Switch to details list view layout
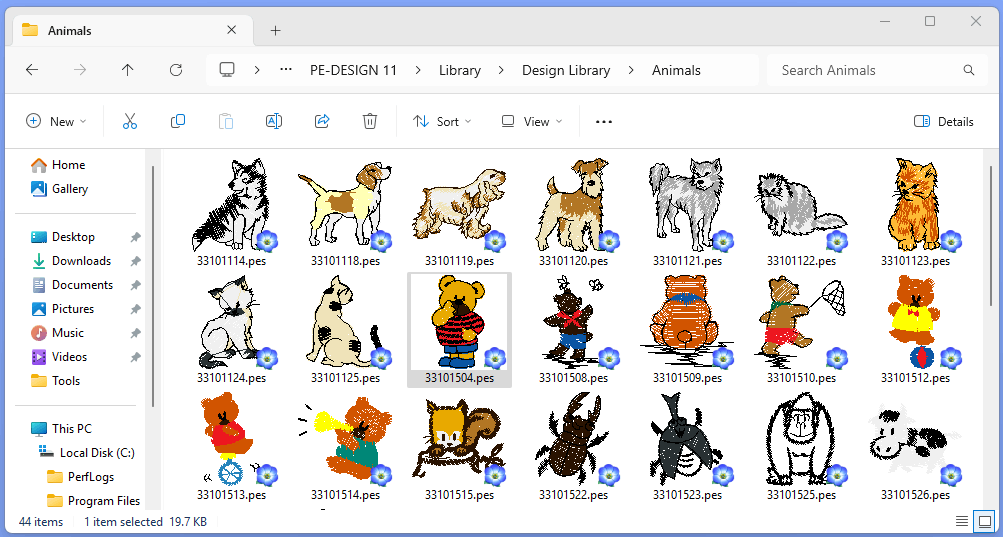Image resolution: width=1003 pixels, height=537 pixels. (x=961, y=520)
